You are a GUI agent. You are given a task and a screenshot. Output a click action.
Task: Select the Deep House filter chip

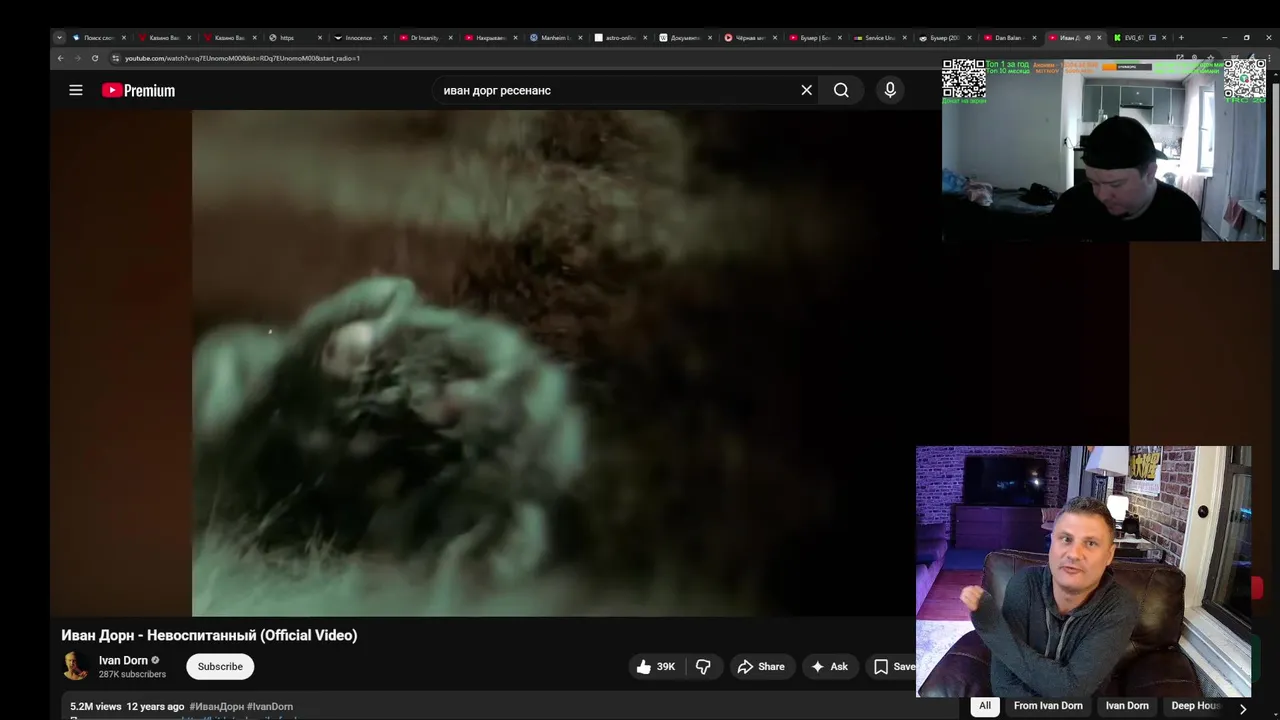coord(1196,706)
